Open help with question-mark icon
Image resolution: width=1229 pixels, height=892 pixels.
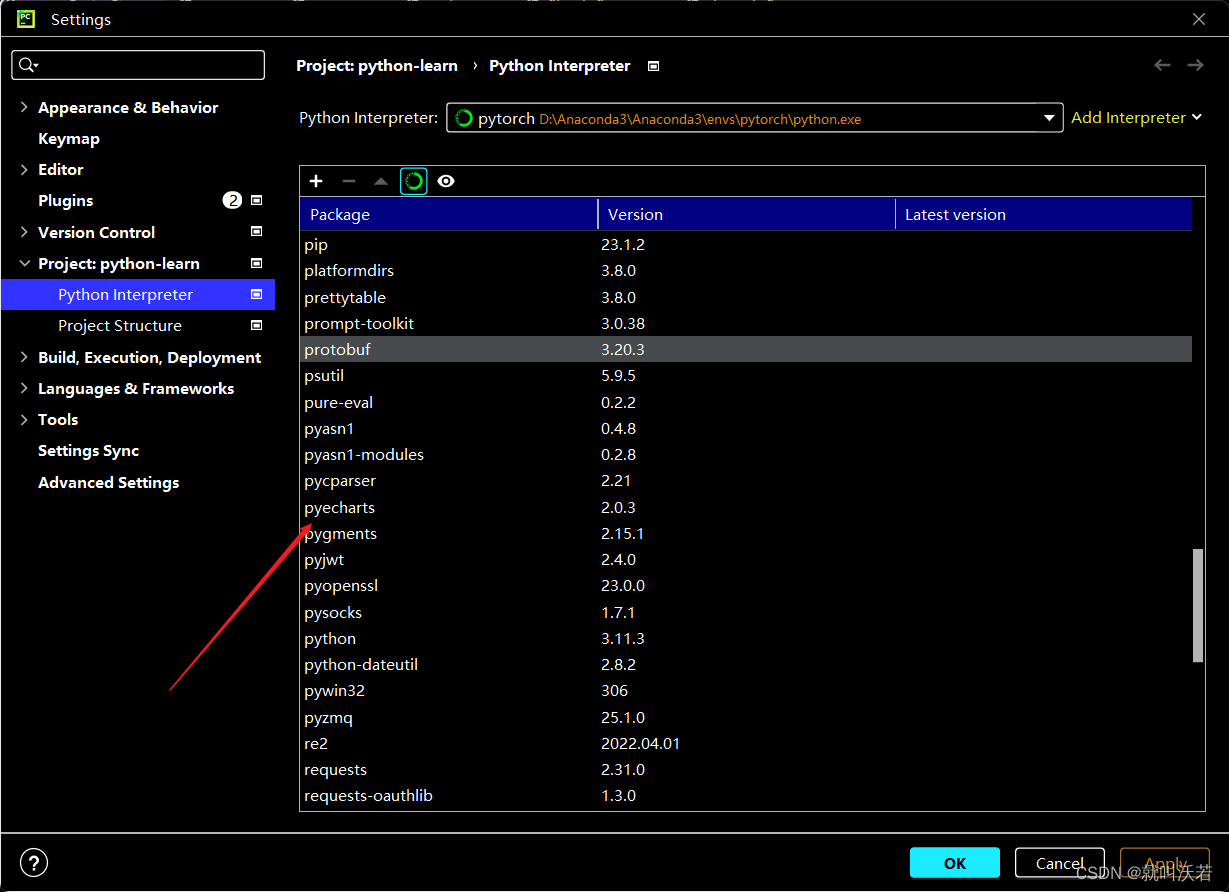(33, 862)
